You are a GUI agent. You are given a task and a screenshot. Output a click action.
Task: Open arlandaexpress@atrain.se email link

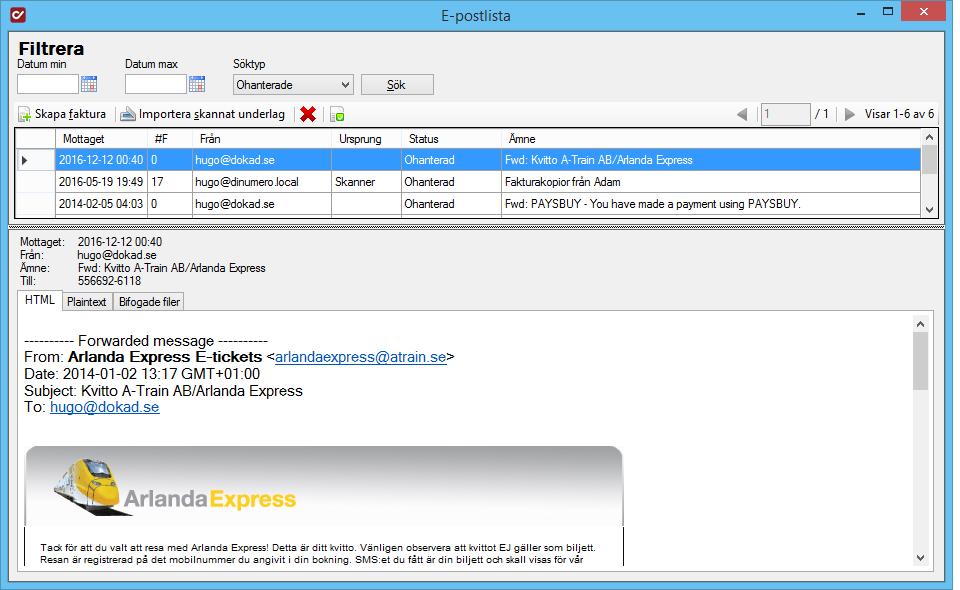click(361, 357)
